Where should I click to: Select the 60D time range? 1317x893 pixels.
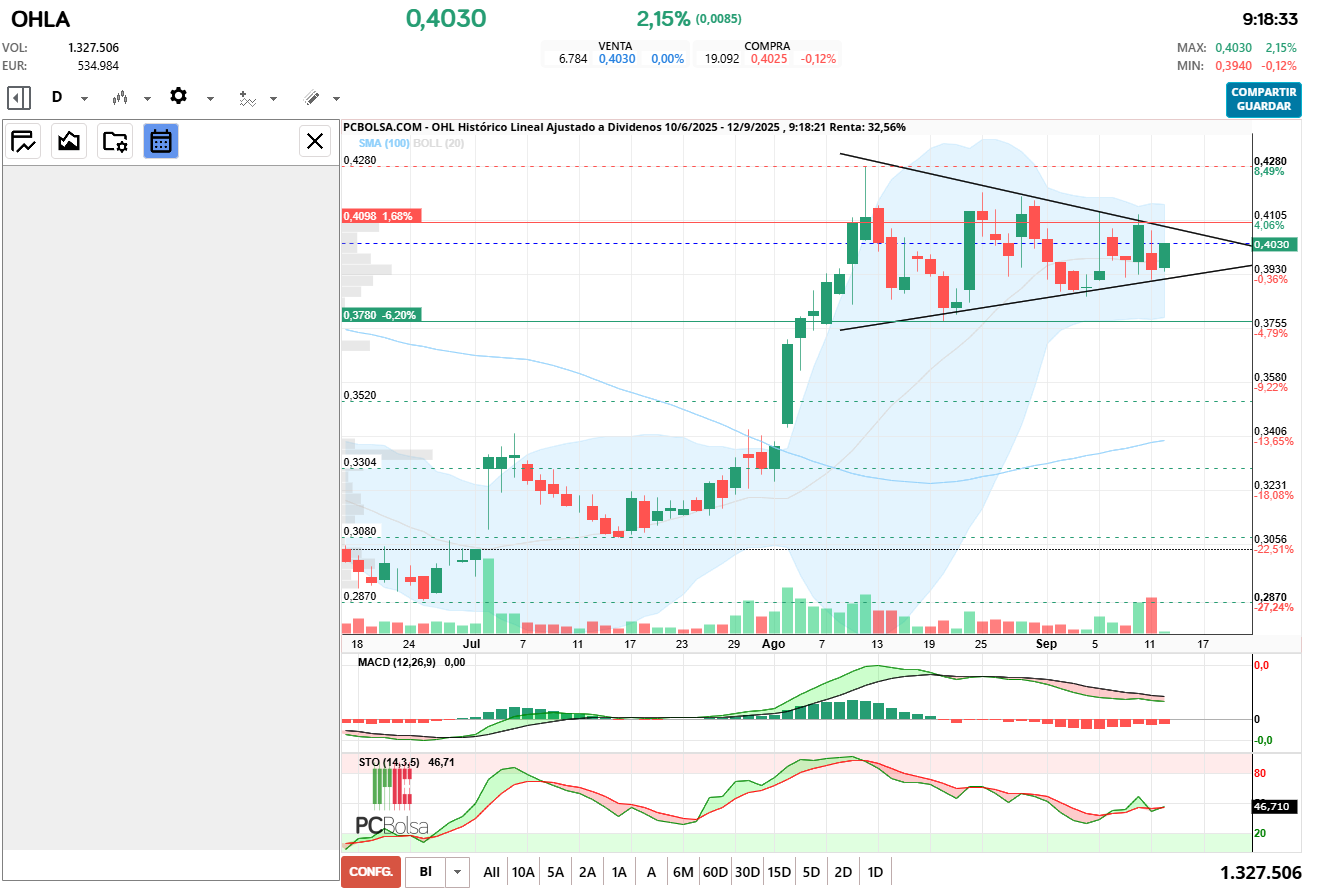pyautogui.click(x=715, y=872)
